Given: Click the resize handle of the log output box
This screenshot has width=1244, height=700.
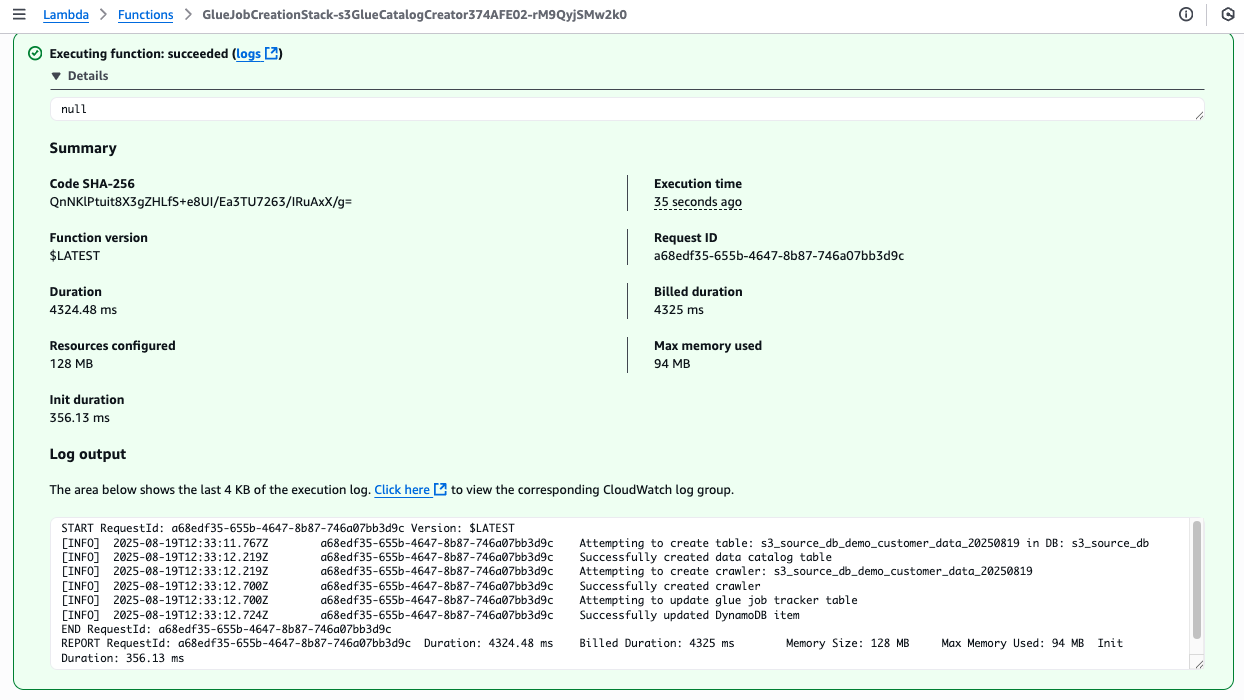Looking at the screenshot, I should (1198, 664).
